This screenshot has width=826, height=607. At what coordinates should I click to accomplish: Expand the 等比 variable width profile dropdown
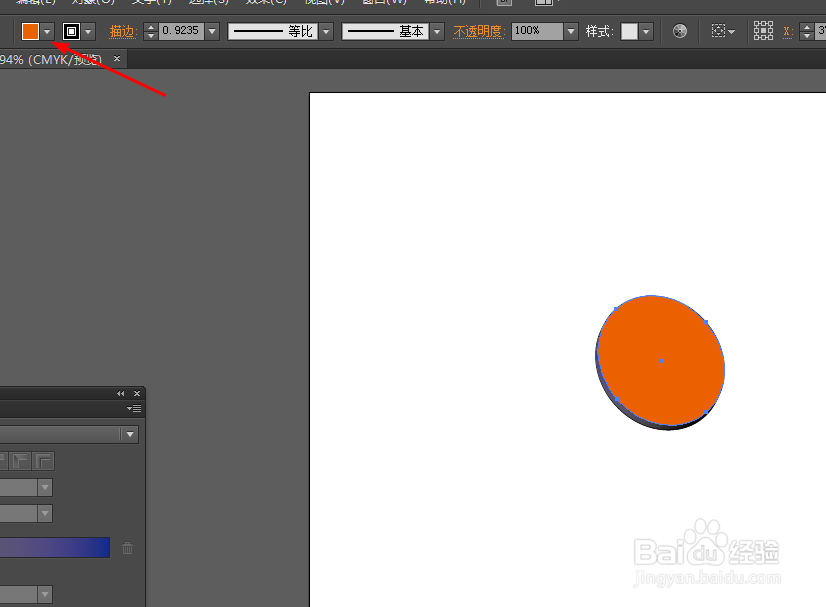pos(327,32)
